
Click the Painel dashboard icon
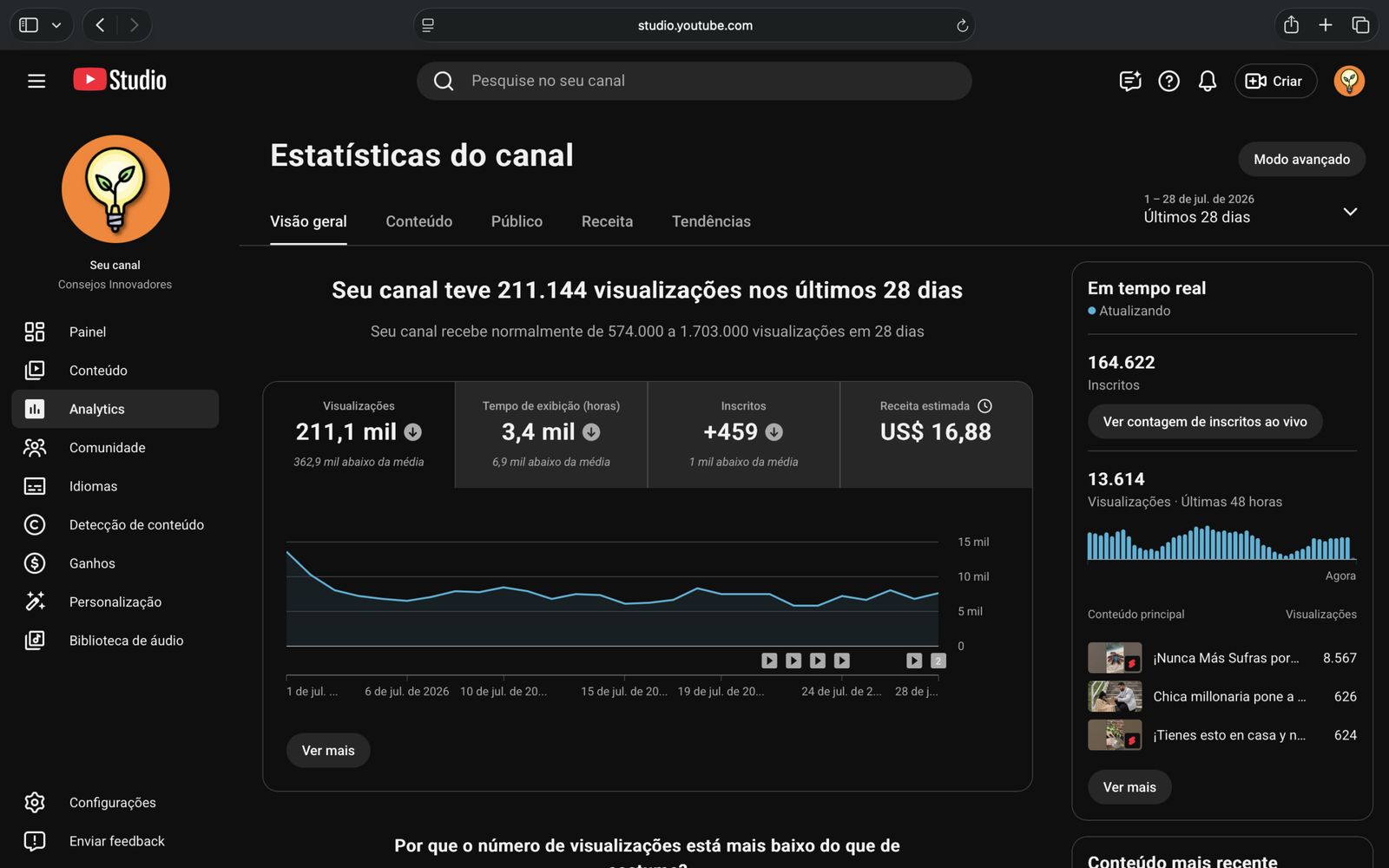coord(35,332)
